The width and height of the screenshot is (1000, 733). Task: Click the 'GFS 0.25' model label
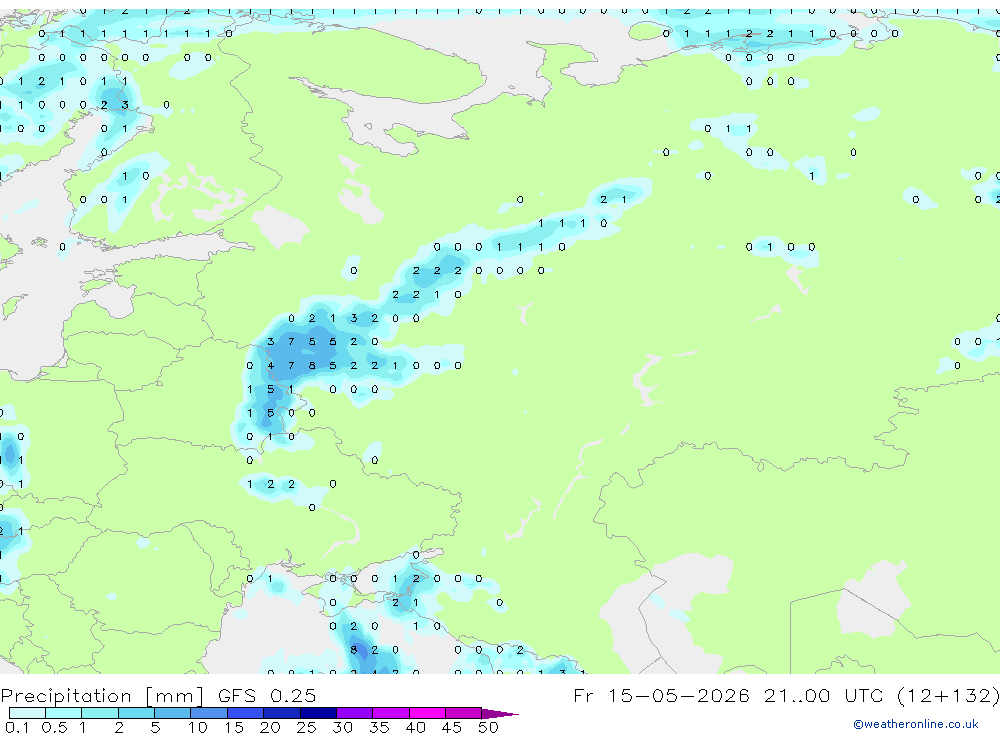(267, 695)
